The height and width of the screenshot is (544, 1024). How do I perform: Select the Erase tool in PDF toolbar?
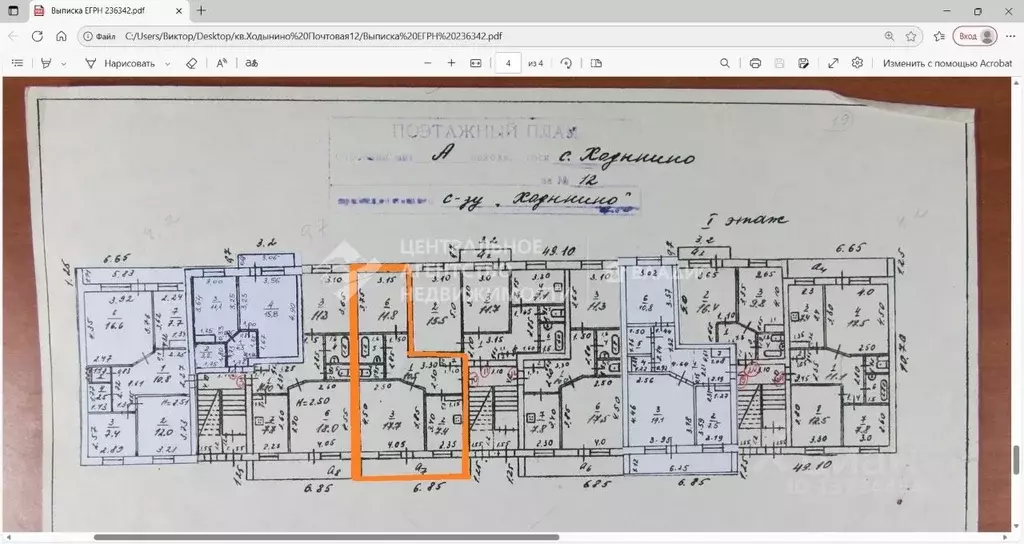[192, 63]
